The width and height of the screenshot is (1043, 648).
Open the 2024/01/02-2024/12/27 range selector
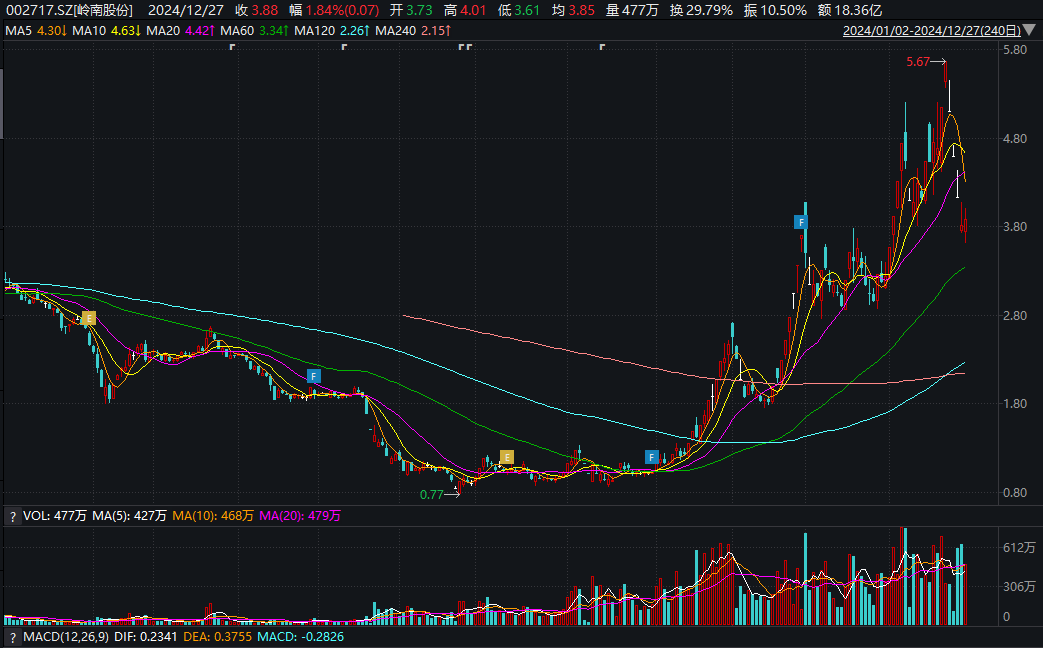click(x=931, y=31)
